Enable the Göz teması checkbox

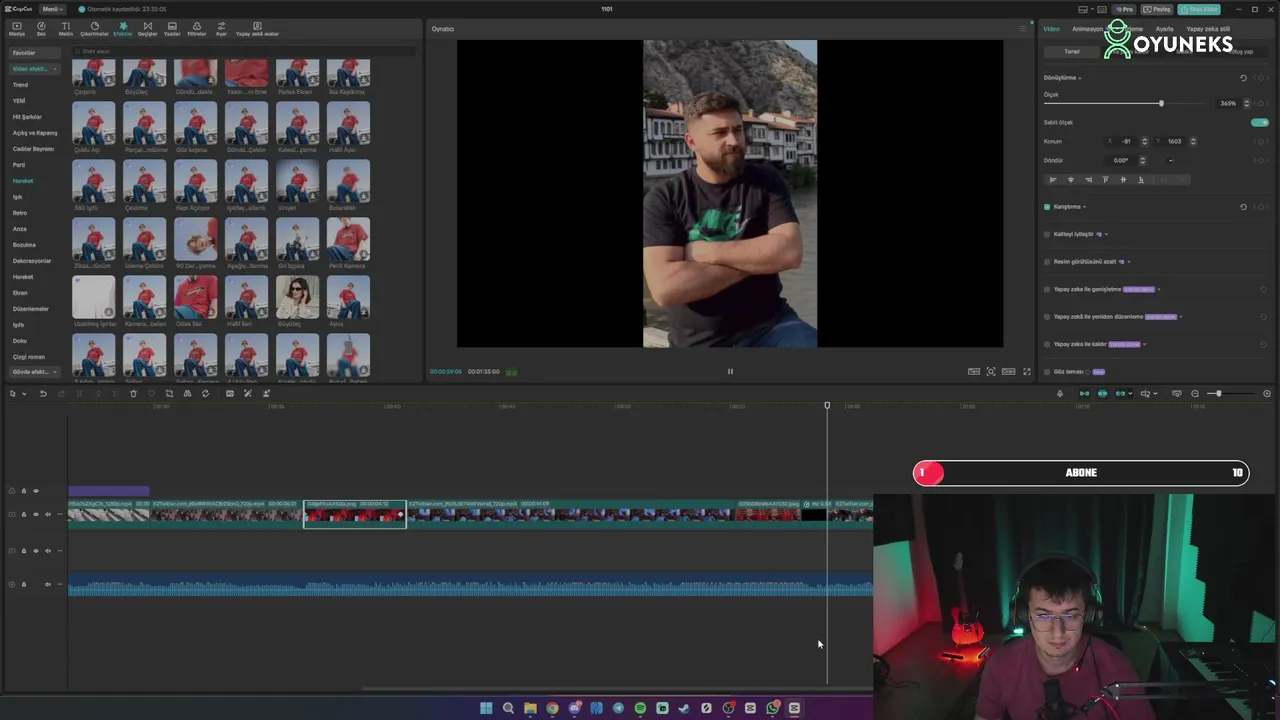pyautogui.click(x=1047, y=372)
